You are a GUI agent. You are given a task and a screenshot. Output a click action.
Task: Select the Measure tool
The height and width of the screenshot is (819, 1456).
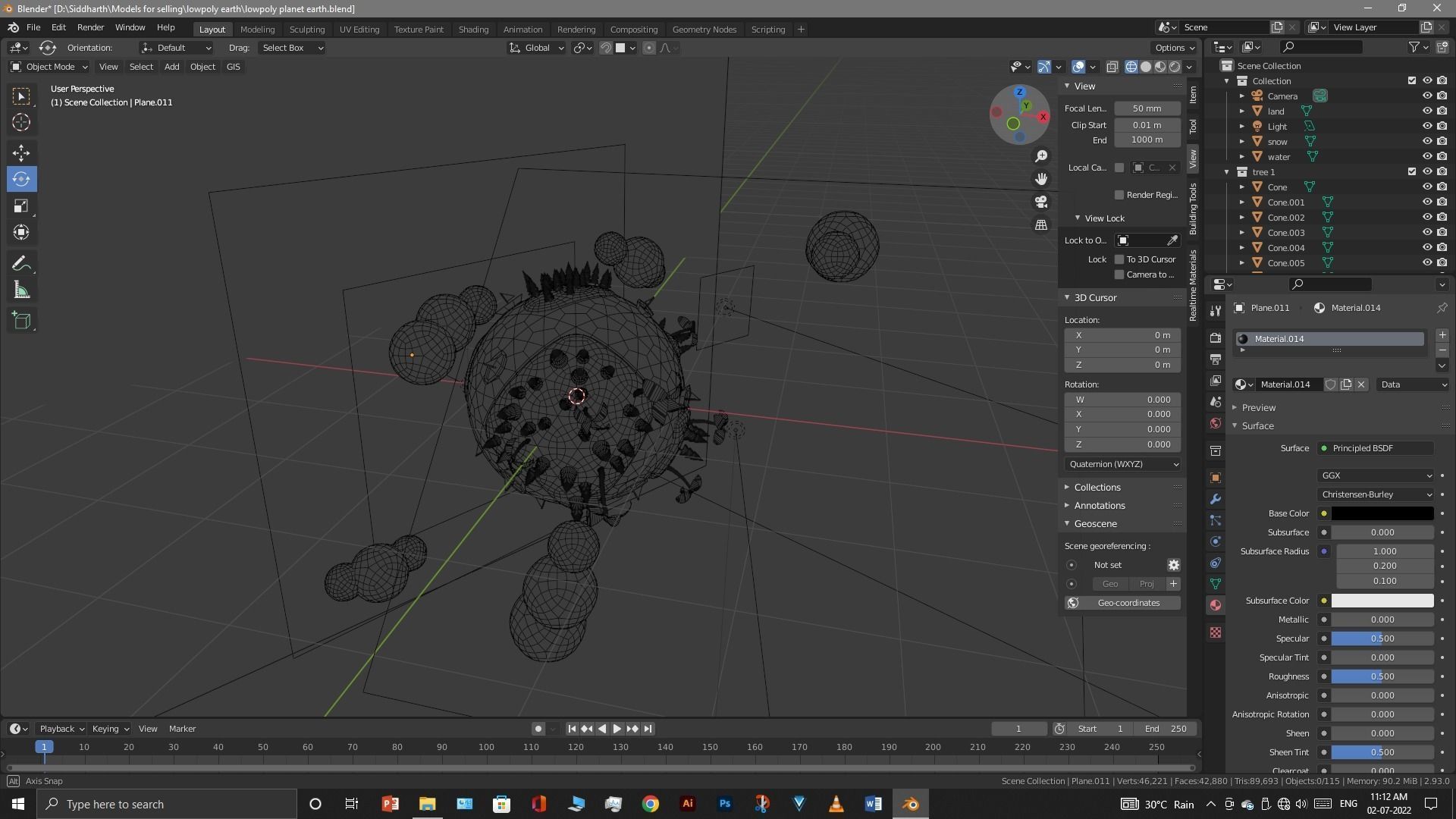pyautogui.click(x=21, y=290)
